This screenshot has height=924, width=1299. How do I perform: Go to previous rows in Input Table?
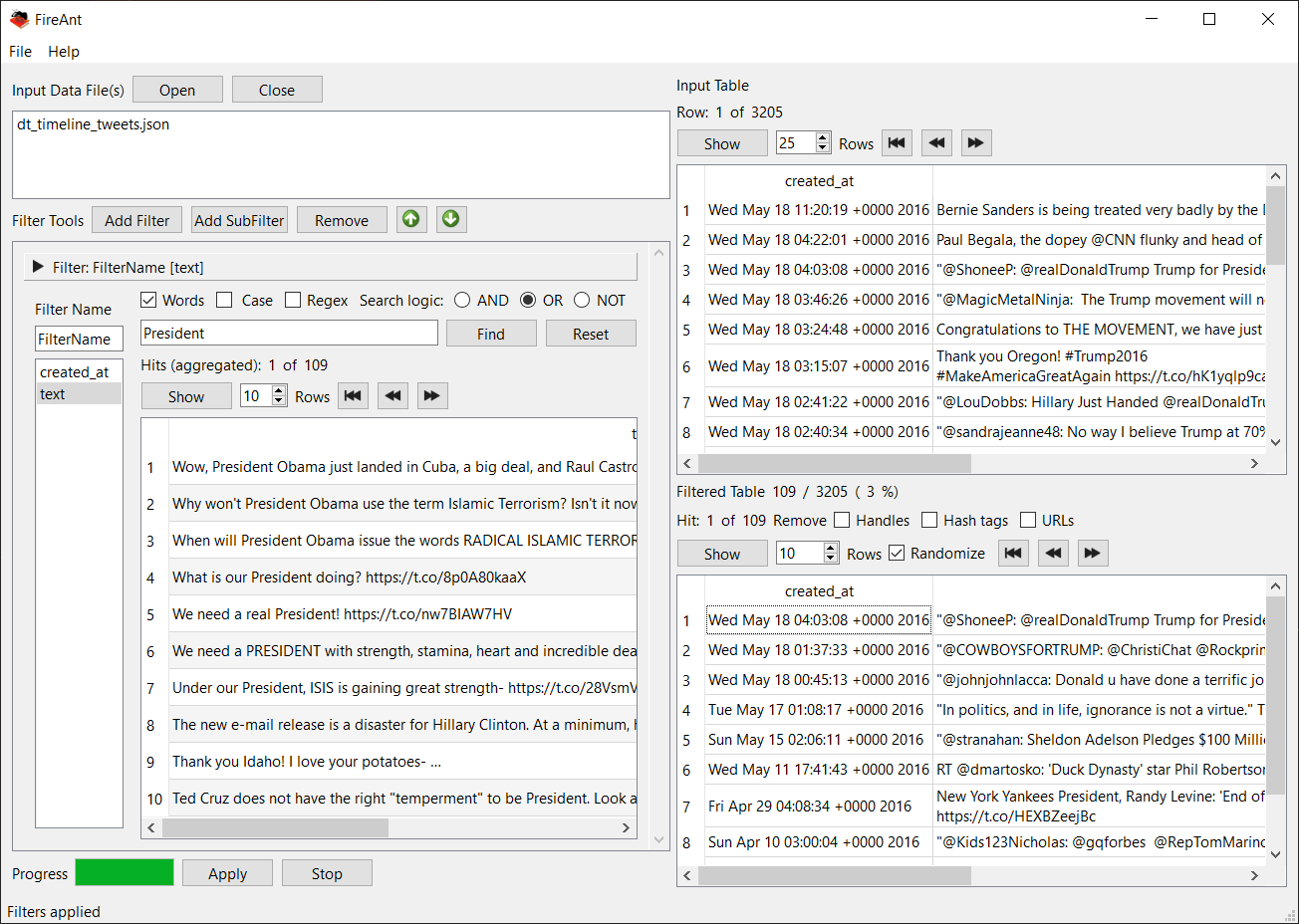pos(936,143)
